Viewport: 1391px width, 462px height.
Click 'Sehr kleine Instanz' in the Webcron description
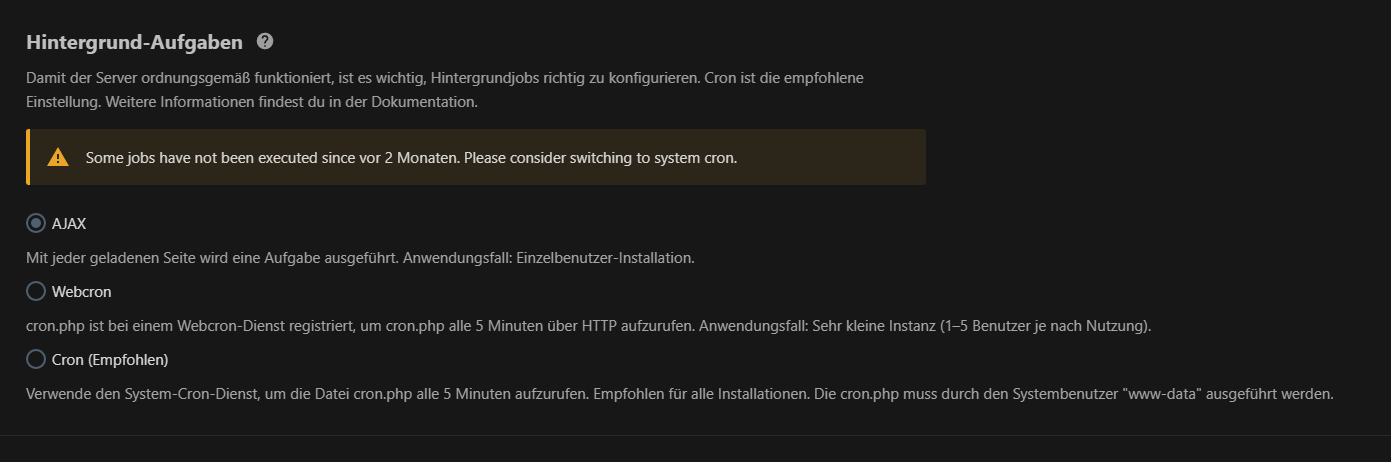click(x=870, y=326)
